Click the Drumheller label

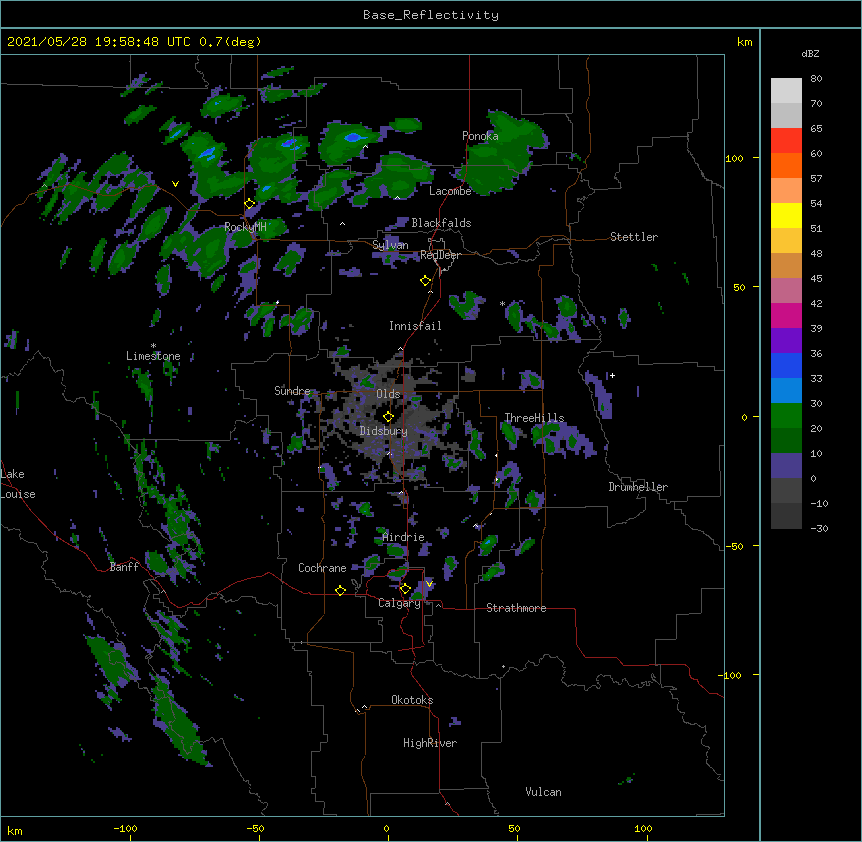coord(638,487)
